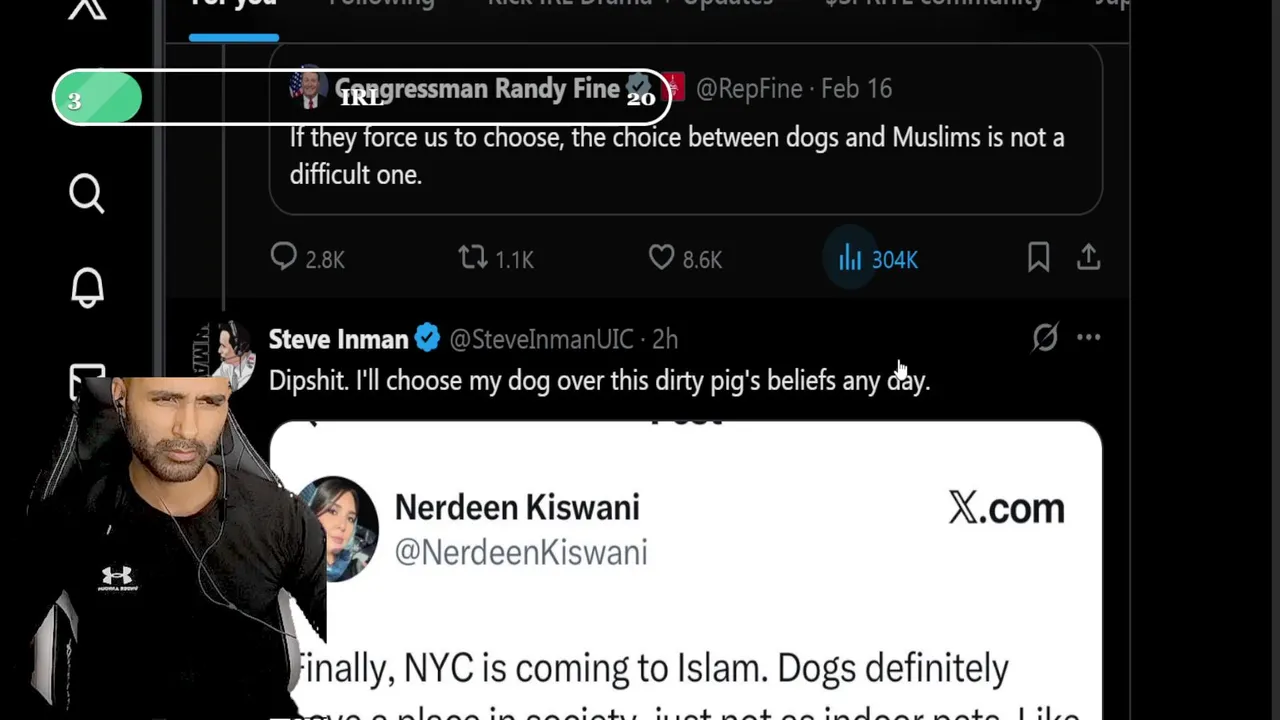Open the @RepFine handle in quoted tweet
This screenshot has height=720, width=1280.
click(749, 89)
